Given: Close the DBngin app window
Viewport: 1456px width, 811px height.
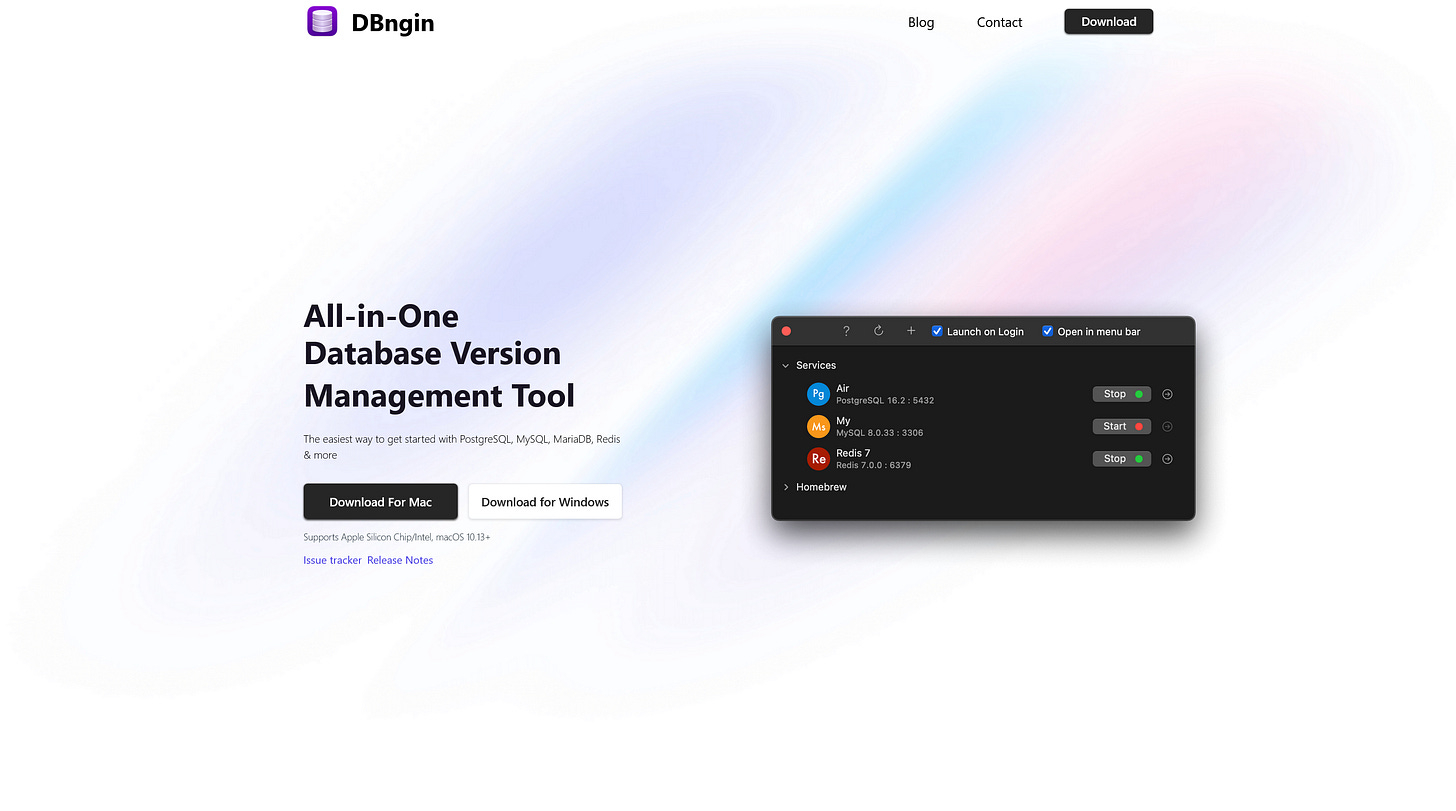Looking at the screenshot, I should click(x=786, y=331).
